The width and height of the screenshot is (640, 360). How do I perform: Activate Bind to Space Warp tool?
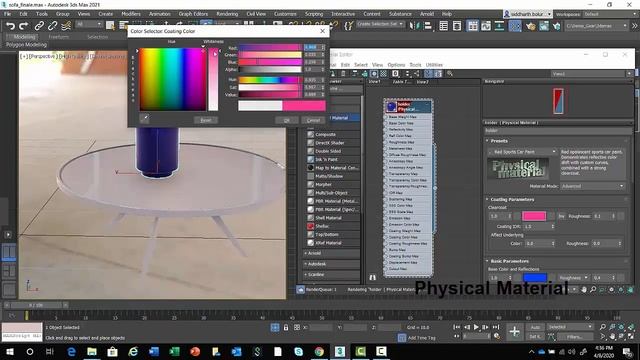66,26
